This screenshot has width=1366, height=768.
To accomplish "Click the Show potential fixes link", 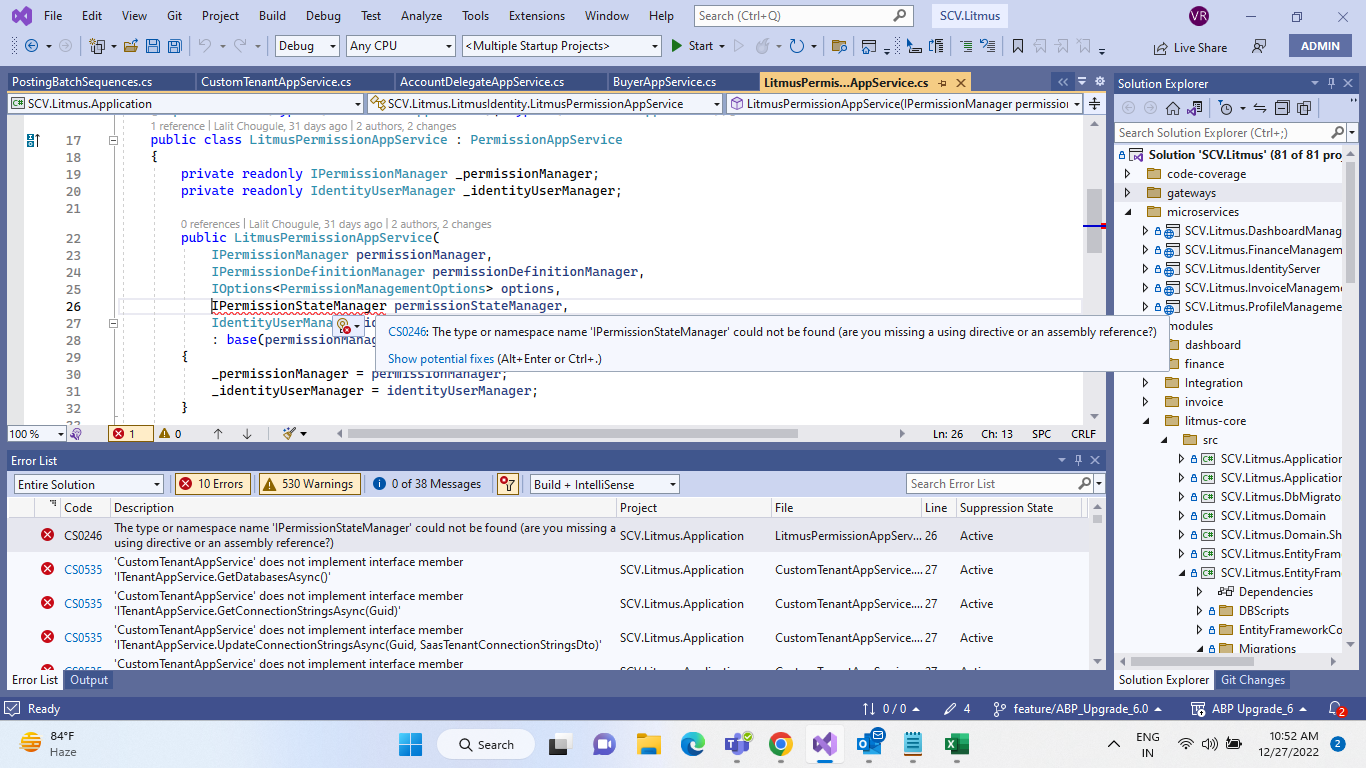I will click(x=441, y=358).
